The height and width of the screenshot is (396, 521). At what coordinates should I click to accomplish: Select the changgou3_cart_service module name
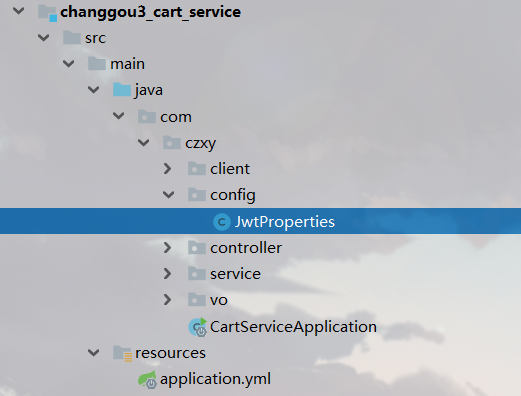click(x=150, y=12)
